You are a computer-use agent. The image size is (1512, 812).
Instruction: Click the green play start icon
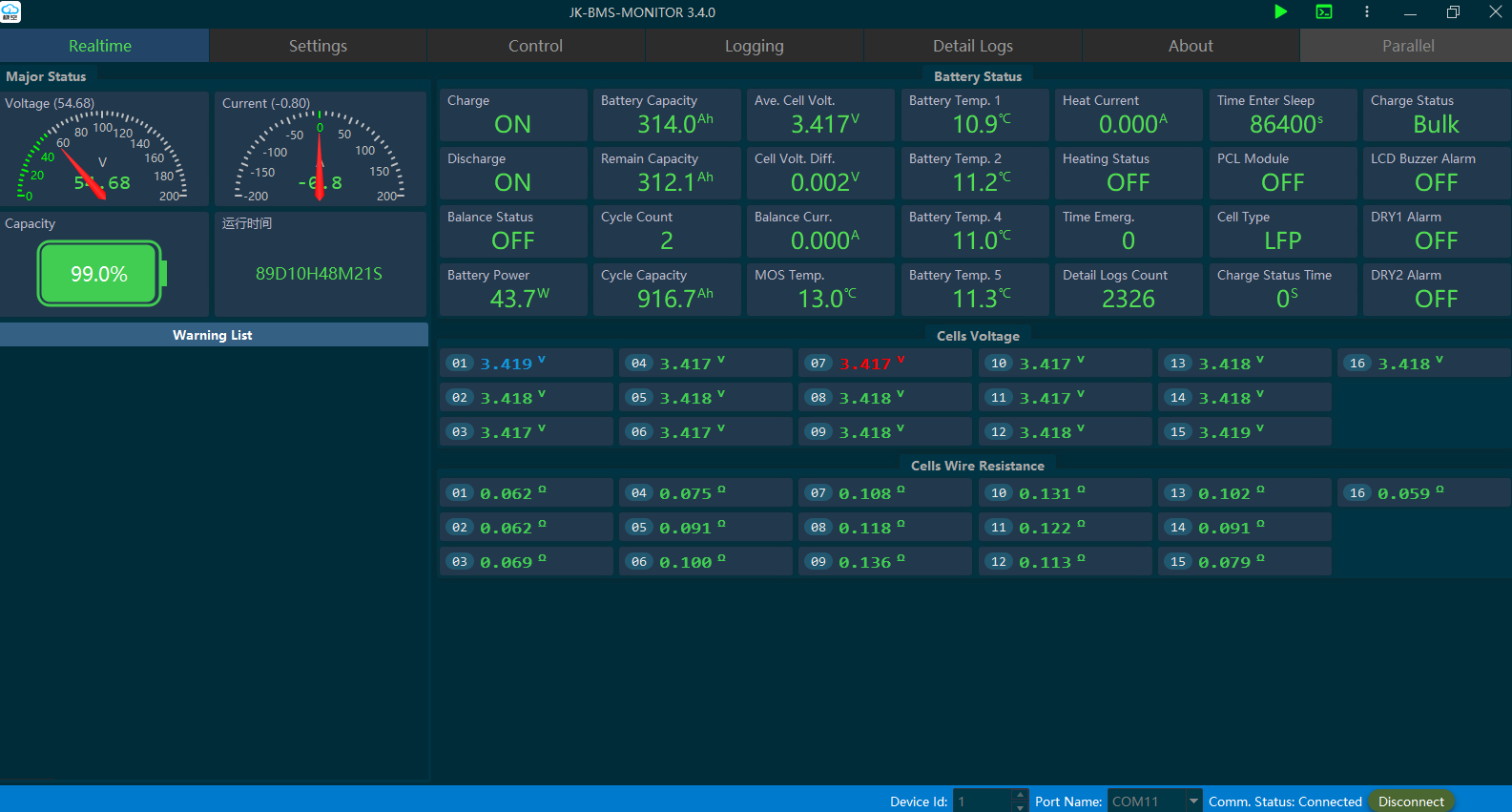[1280, 12]
